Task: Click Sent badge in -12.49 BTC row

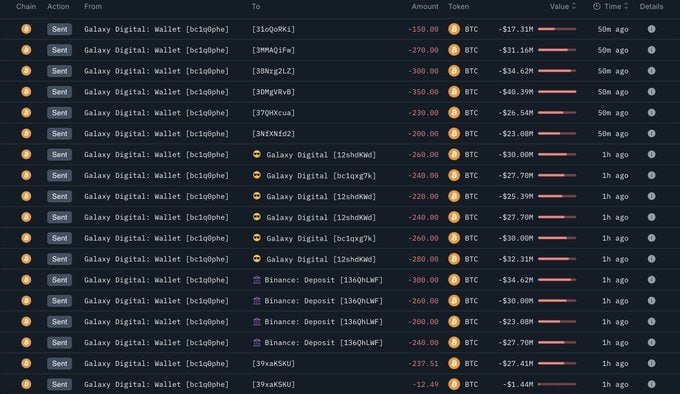Action: pos(59,384)
